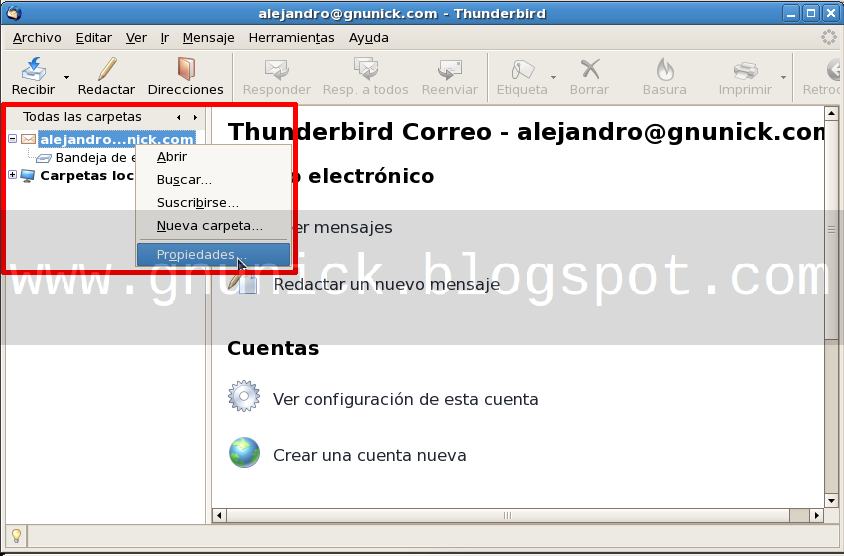Click the Recibir mail download icon
Screen dimensions: 844x556
[x=33, y=69]
